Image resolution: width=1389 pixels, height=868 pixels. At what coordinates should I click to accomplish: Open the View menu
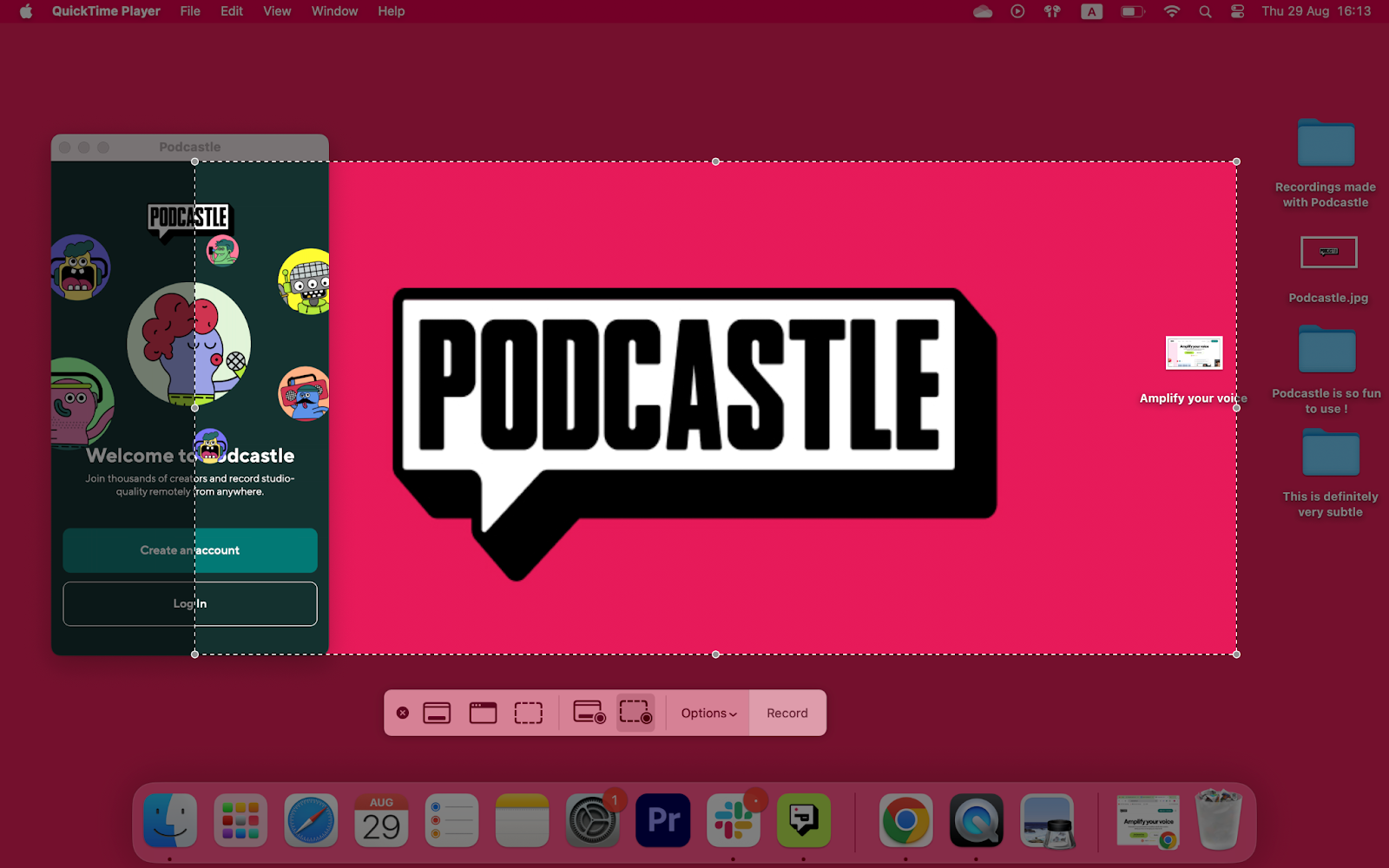(277, 11)
